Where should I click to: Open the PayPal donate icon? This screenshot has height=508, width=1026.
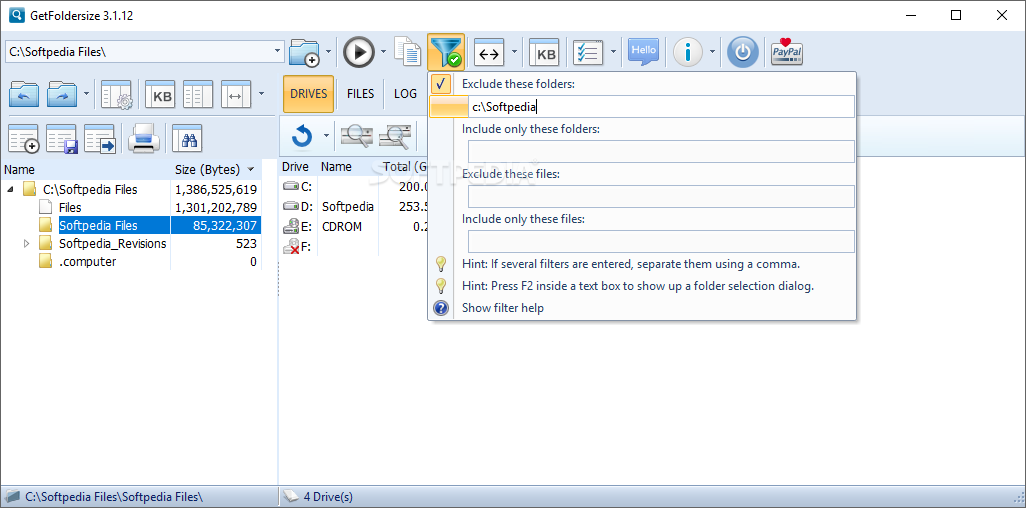pos(787,52)
